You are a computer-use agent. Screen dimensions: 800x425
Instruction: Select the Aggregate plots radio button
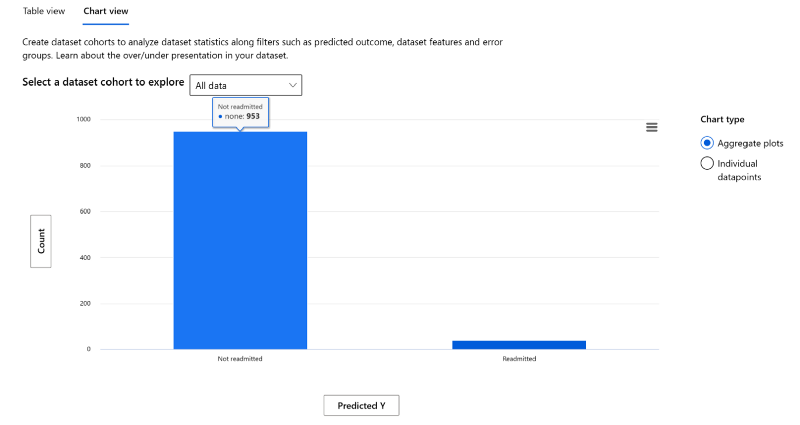tap(707, 143)
